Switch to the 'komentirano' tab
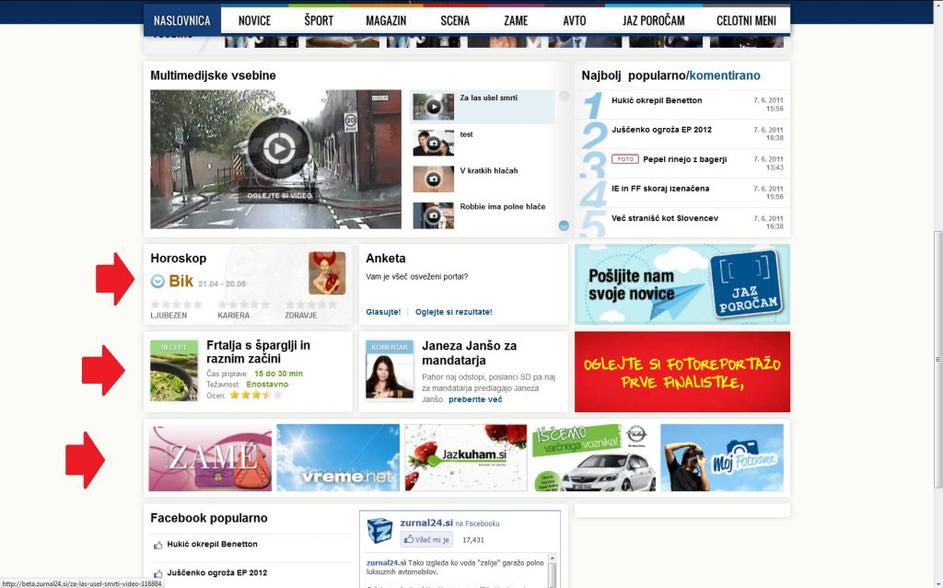 pyautogui.click(x=724, y=76)
